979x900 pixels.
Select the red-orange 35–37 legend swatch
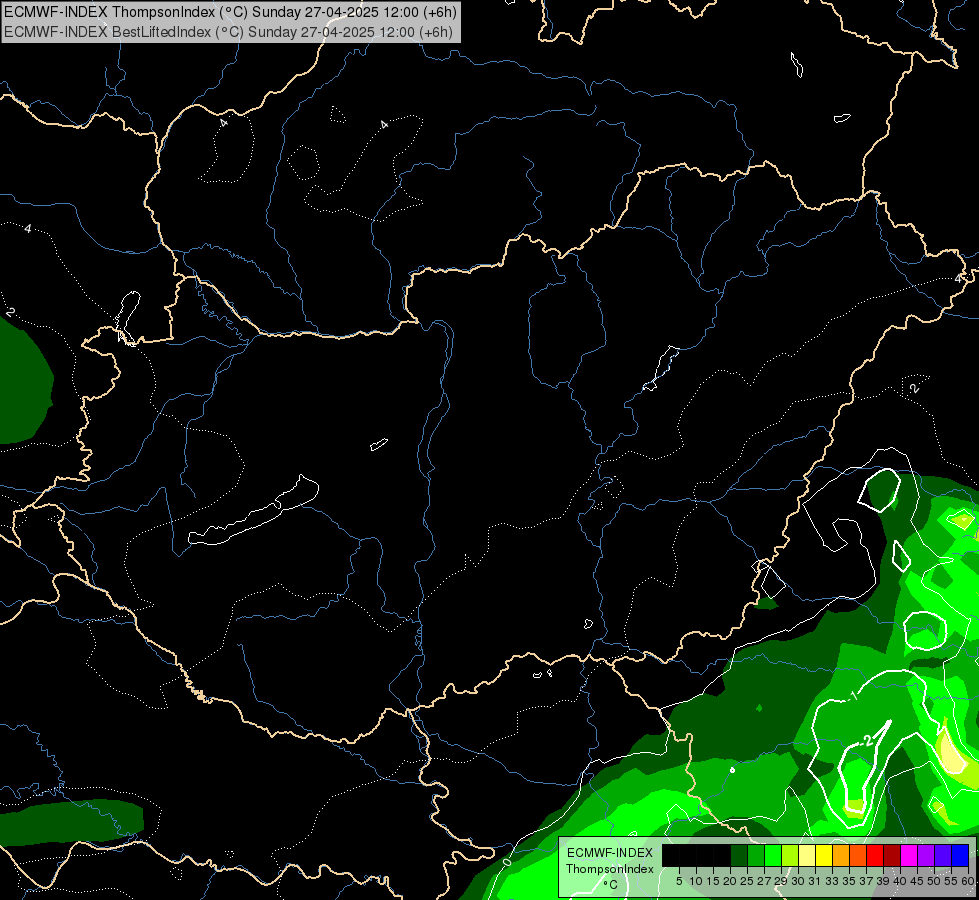tap(858, 855)
